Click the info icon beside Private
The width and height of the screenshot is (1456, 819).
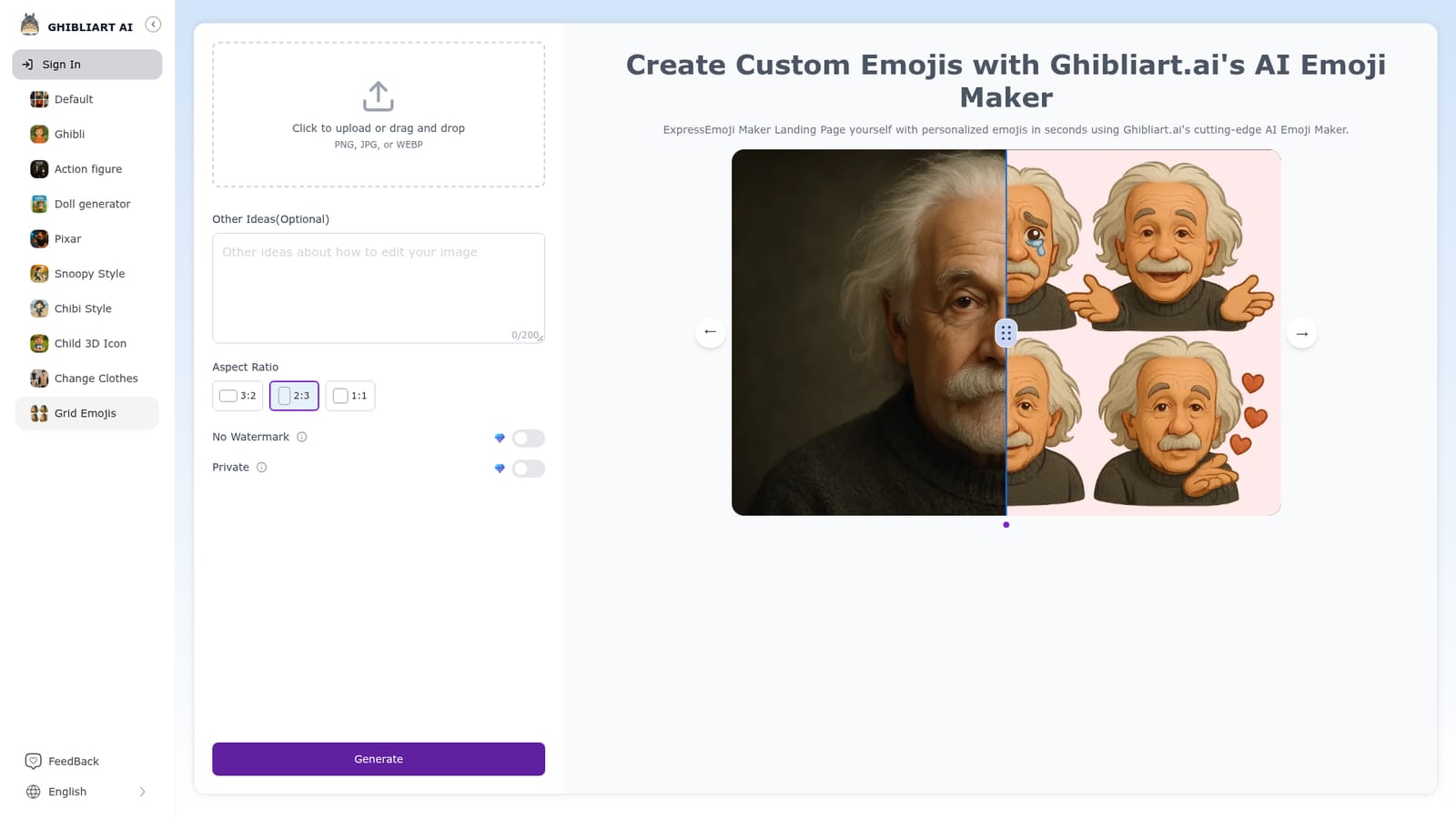click(x=261, y=468)
